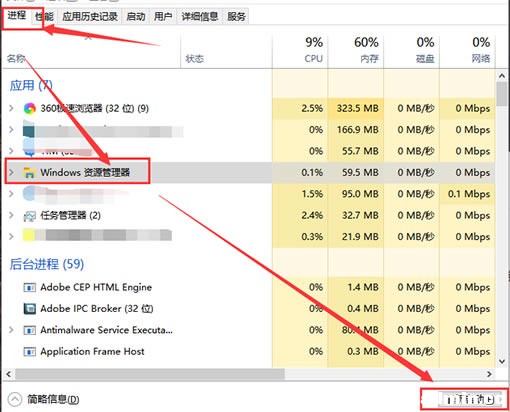Collapse details via 简略信息 arrow icon

(14, 399)
